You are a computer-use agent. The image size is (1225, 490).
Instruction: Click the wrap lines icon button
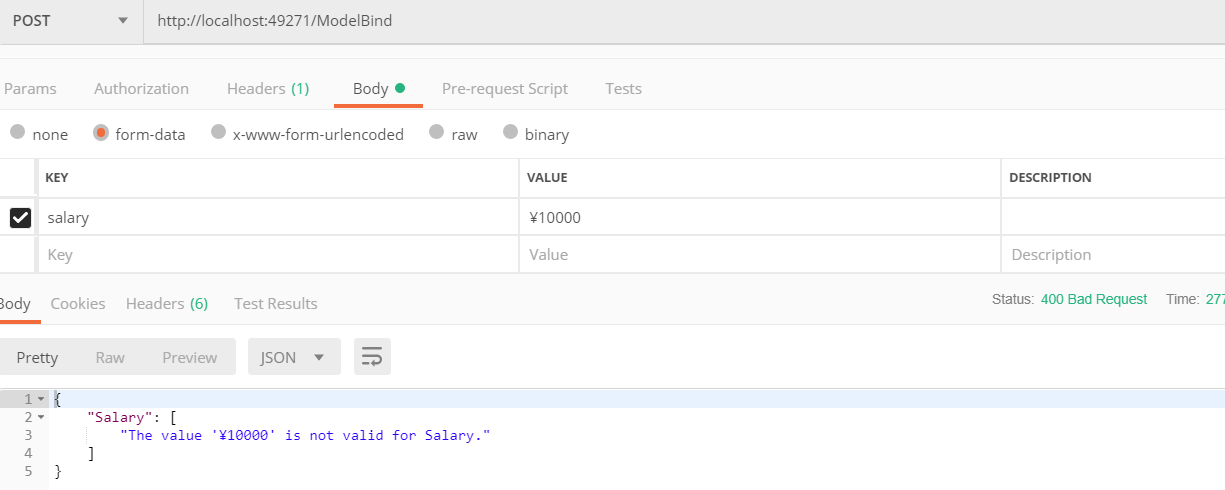tap(372, 357)
